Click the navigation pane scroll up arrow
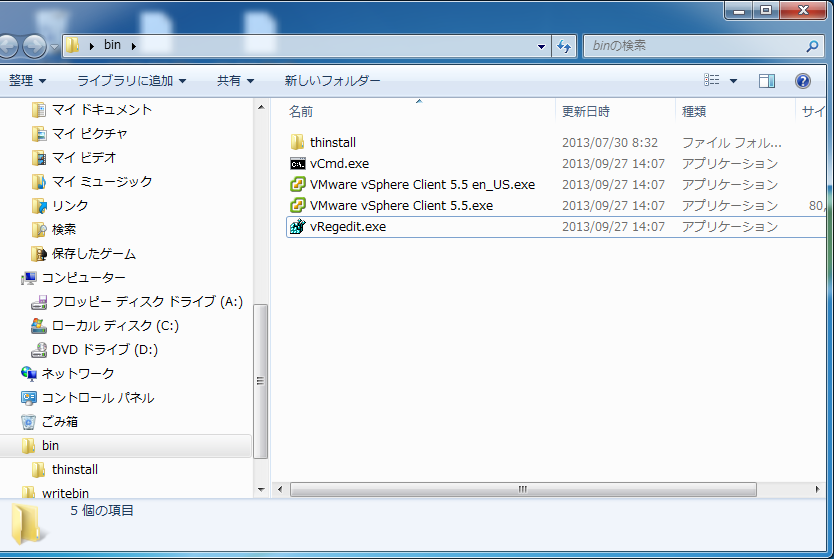Screen dimensions: 834x559 tap(261, 107)
